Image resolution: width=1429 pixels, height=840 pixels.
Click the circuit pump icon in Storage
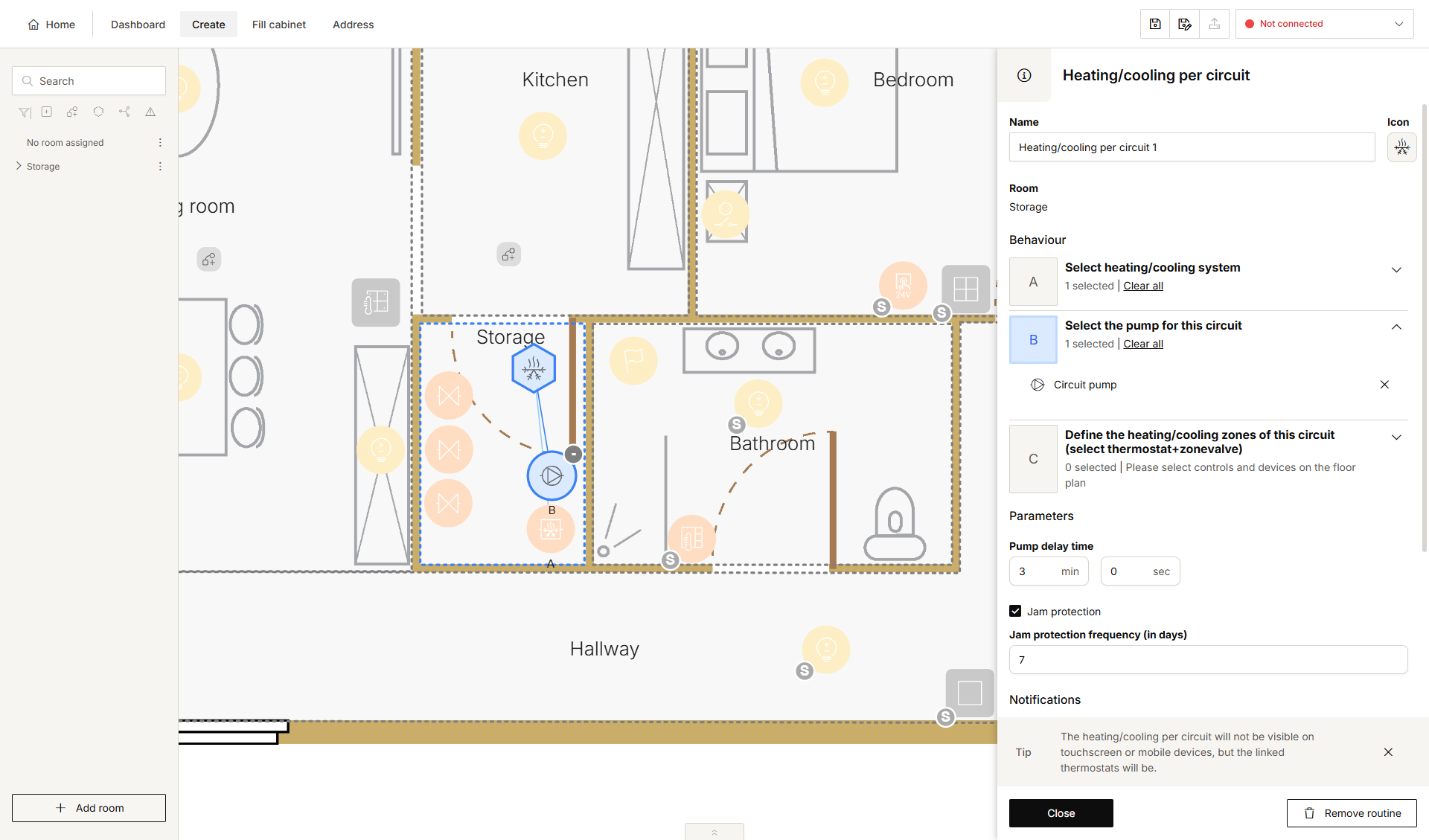pos(552,475)
